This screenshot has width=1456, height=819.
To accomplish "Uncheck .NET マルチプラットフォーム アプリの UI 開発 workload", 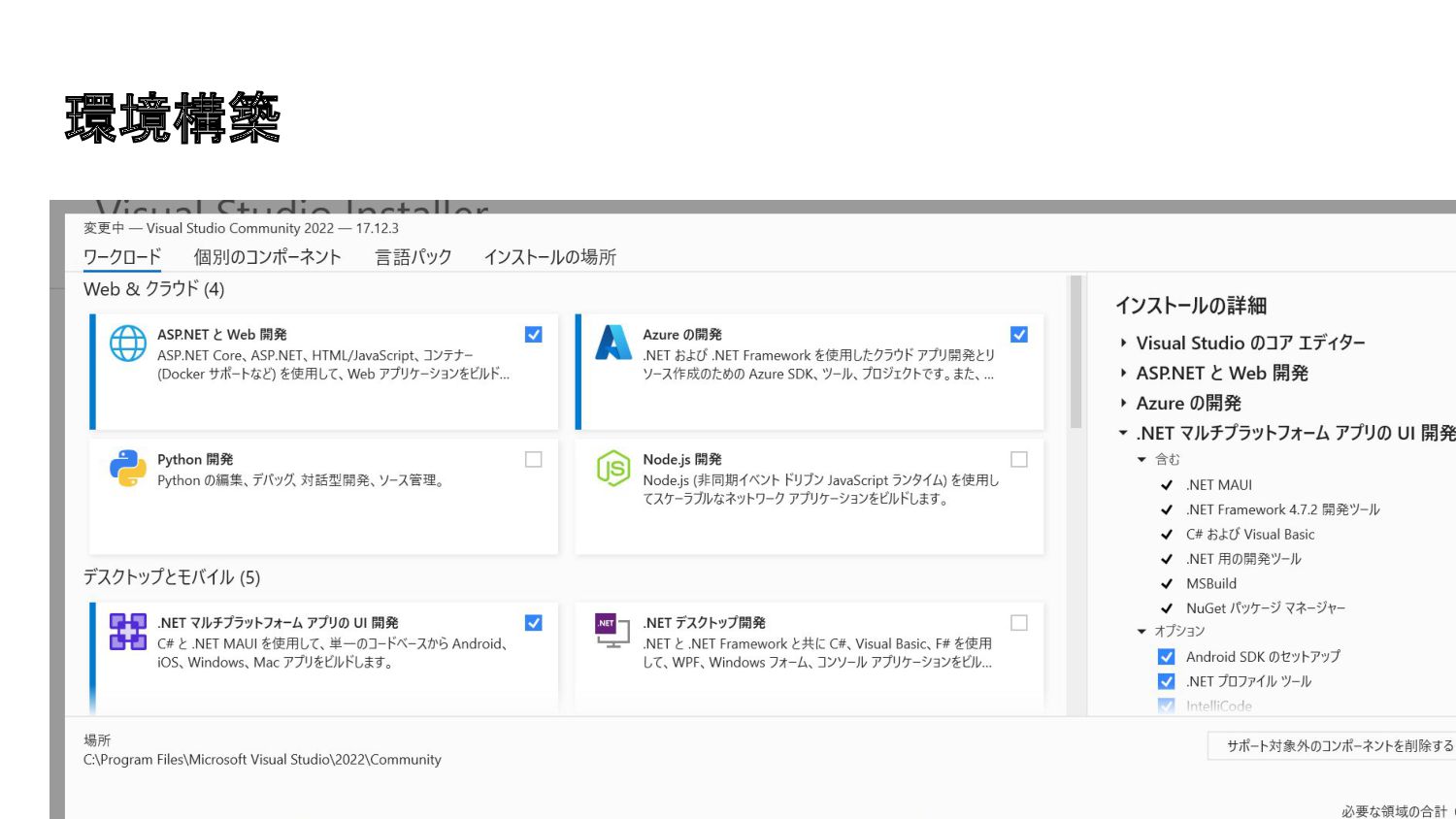I will (x=533, y=623).
